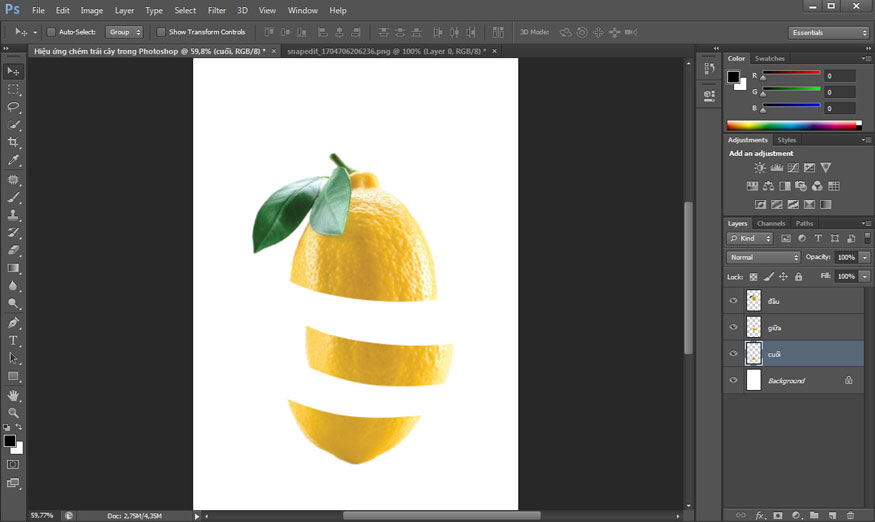Close the snapedit document tab

pyautogui.click(x=494, y=51)
